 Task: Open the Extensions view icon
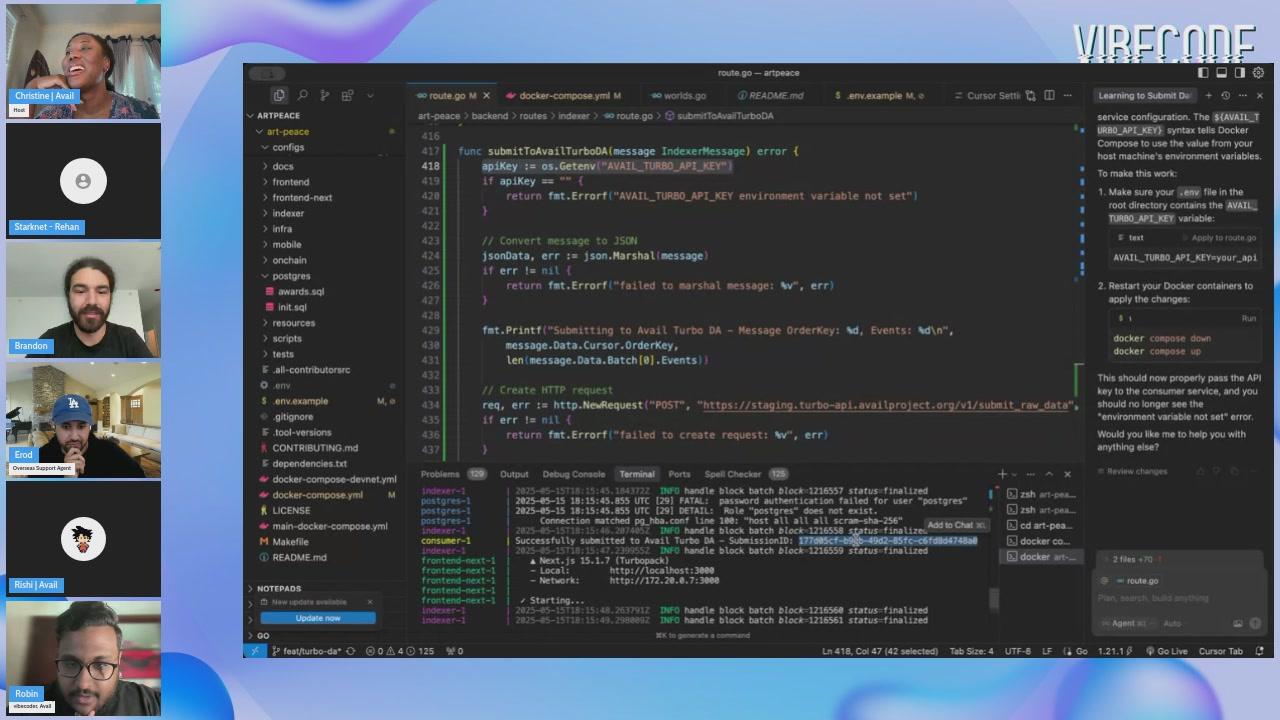point(347,96)
